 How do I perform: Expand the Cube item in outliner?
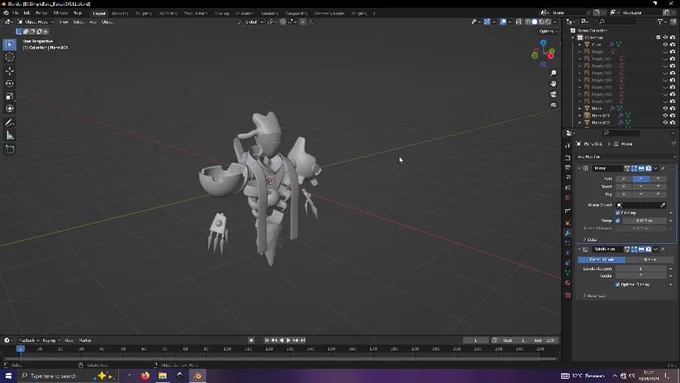click(580, 44)
